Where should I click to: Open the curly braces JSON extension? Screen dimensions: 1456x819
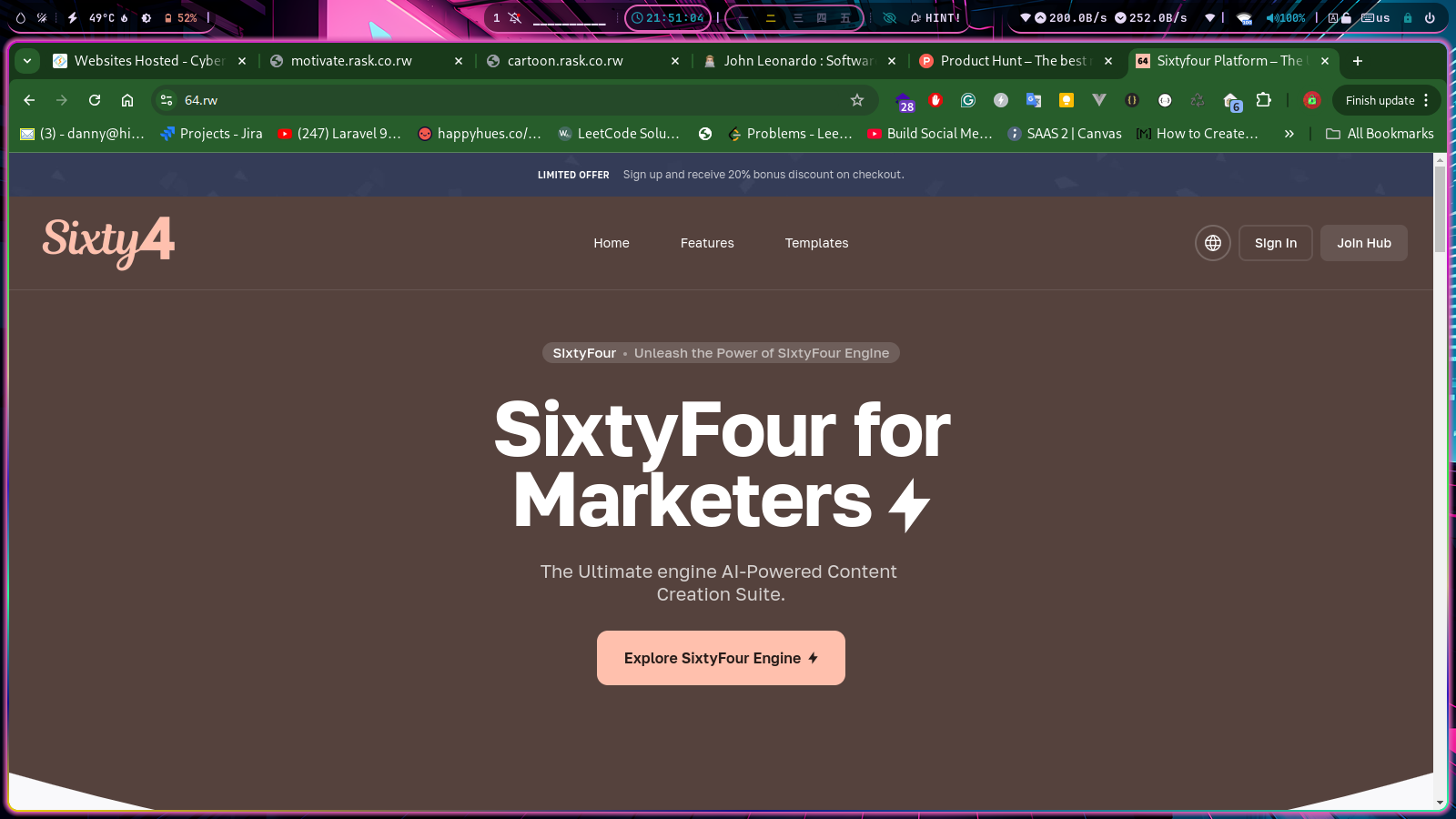[x=1132, y=100]
